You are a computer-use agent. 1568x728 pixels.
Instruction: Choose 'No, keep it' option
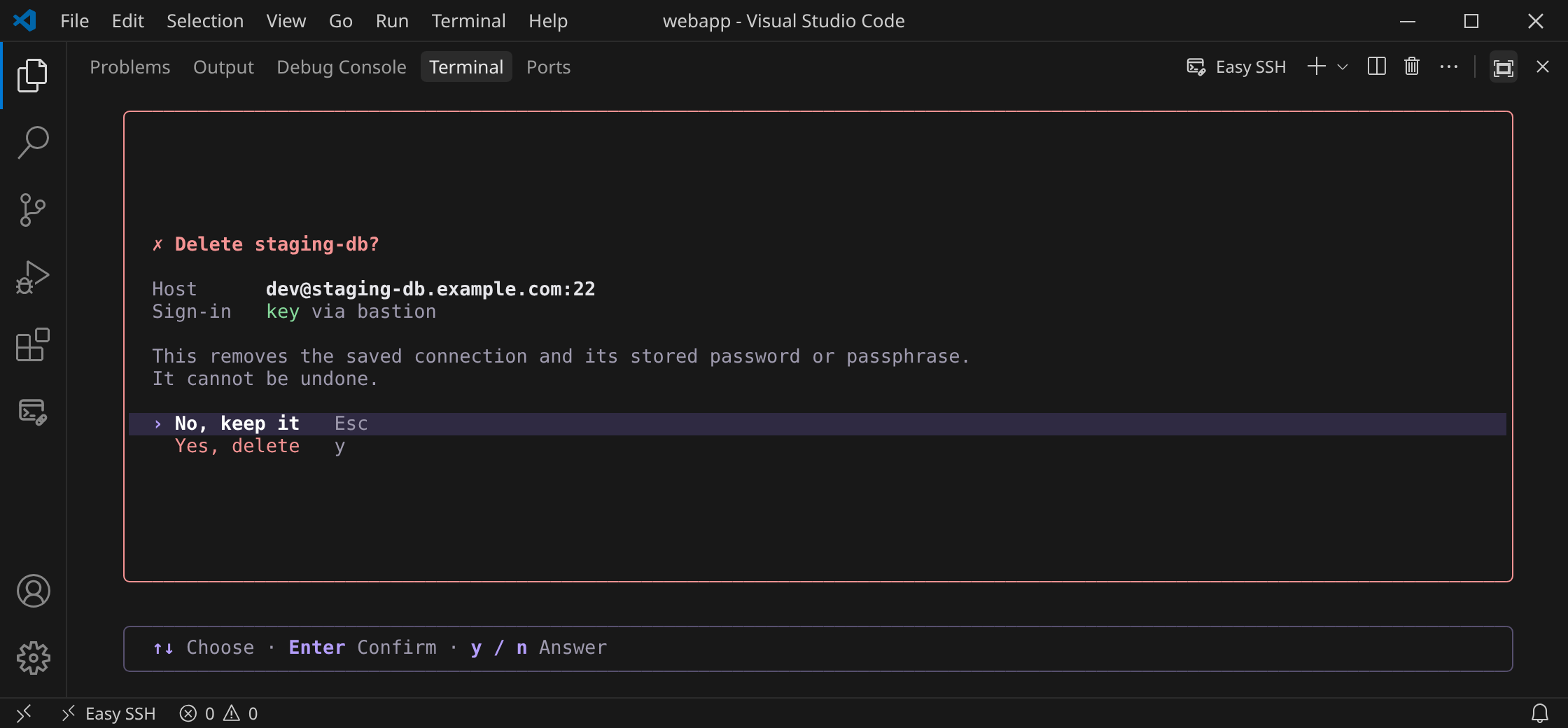click(x=818, y=423)
